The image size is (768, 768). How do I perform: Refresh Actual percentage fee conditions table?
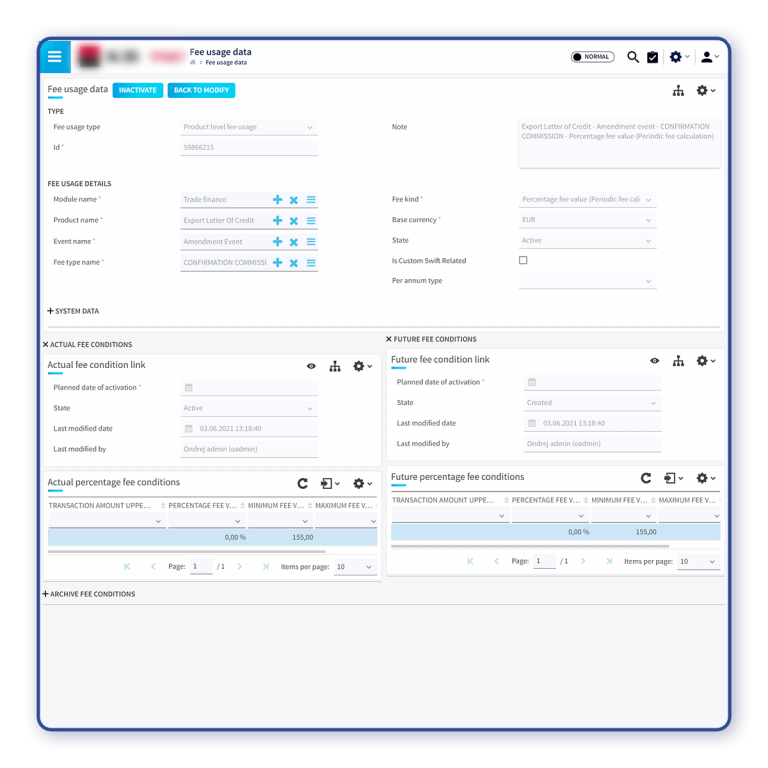(302, 483)
